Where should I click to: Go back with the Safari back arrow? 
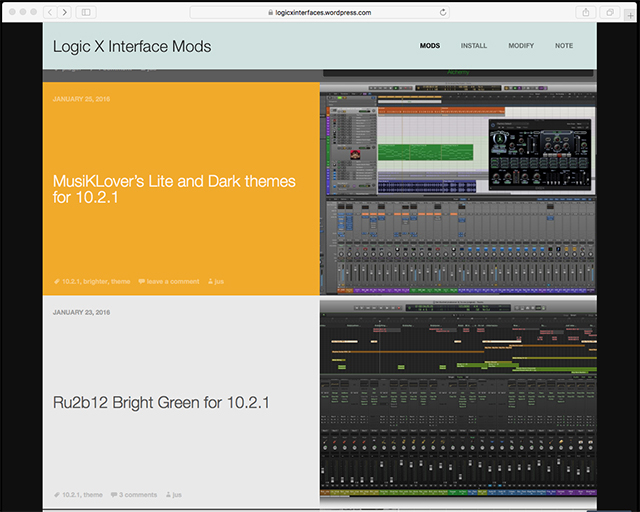click(50, 12)
